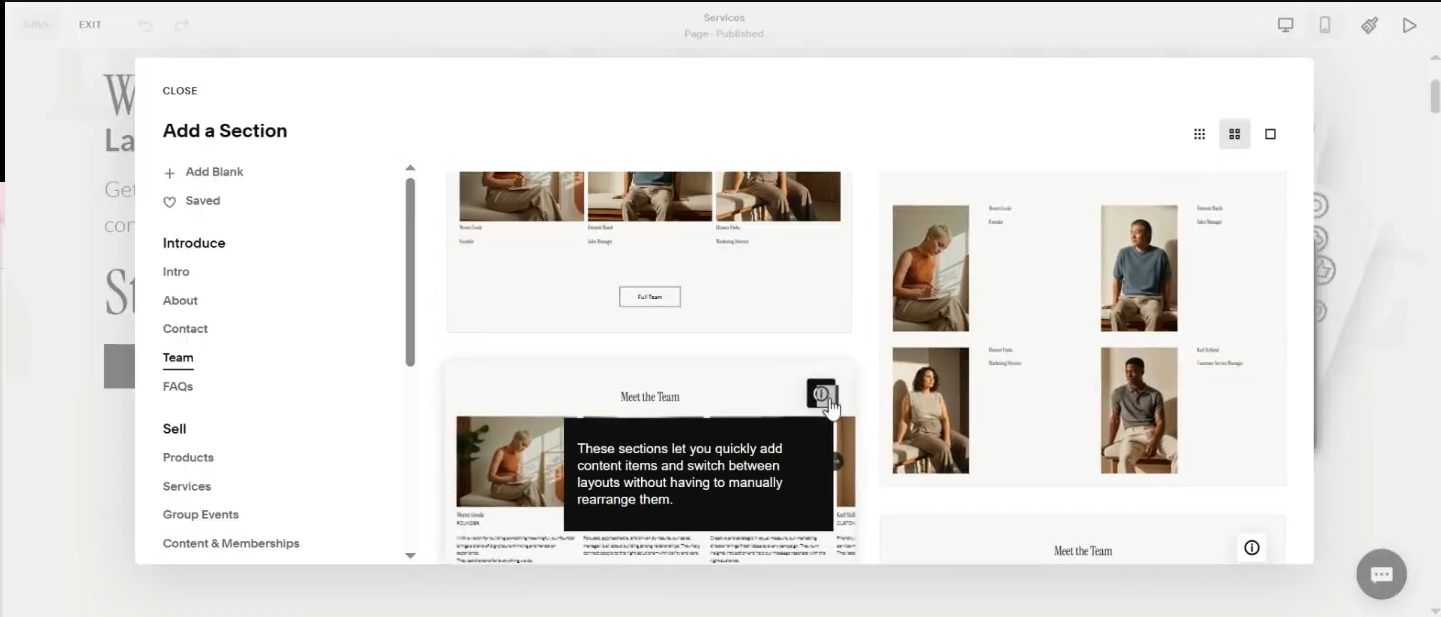The width and height of the screenshot is (1441, 617).
Task: Click the redo arrow icon
Action: [x=182, y=25]
